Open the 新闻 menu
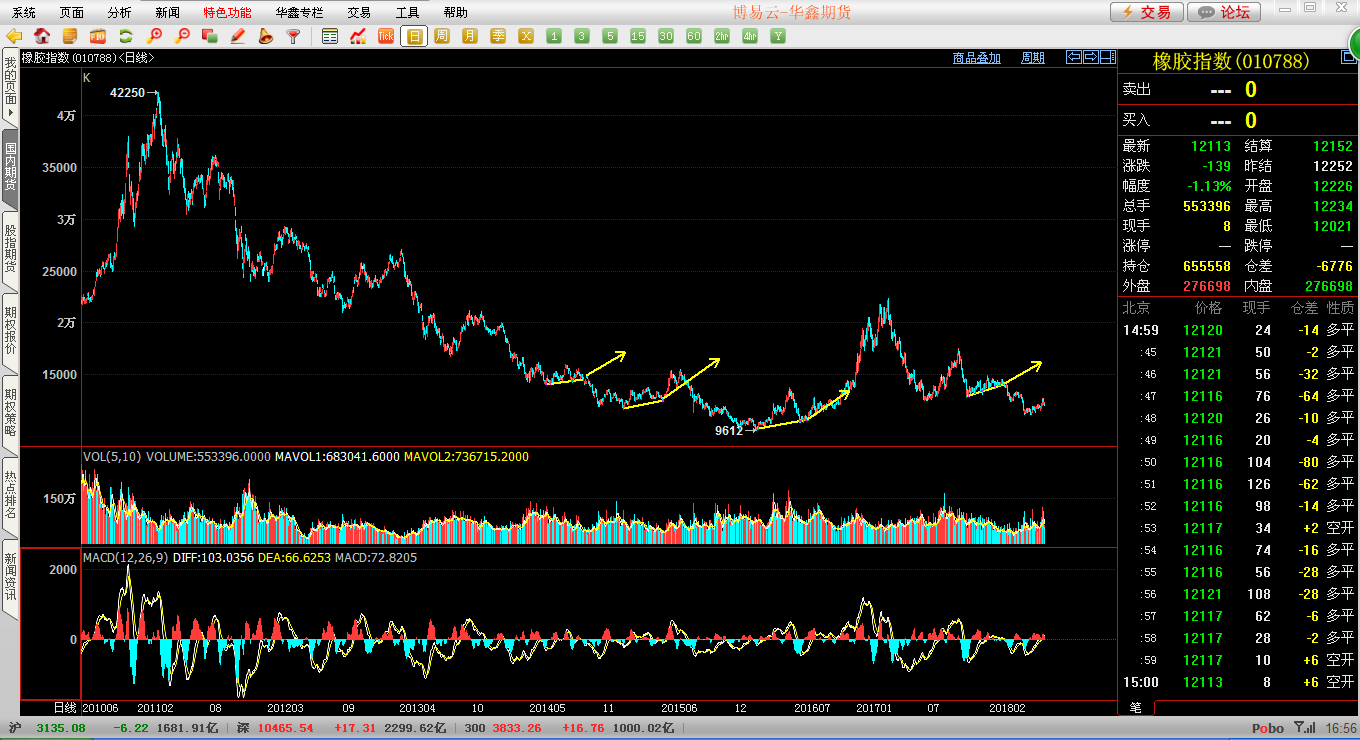The width and height of the screenshot is (1360, 740). (167, 12)
